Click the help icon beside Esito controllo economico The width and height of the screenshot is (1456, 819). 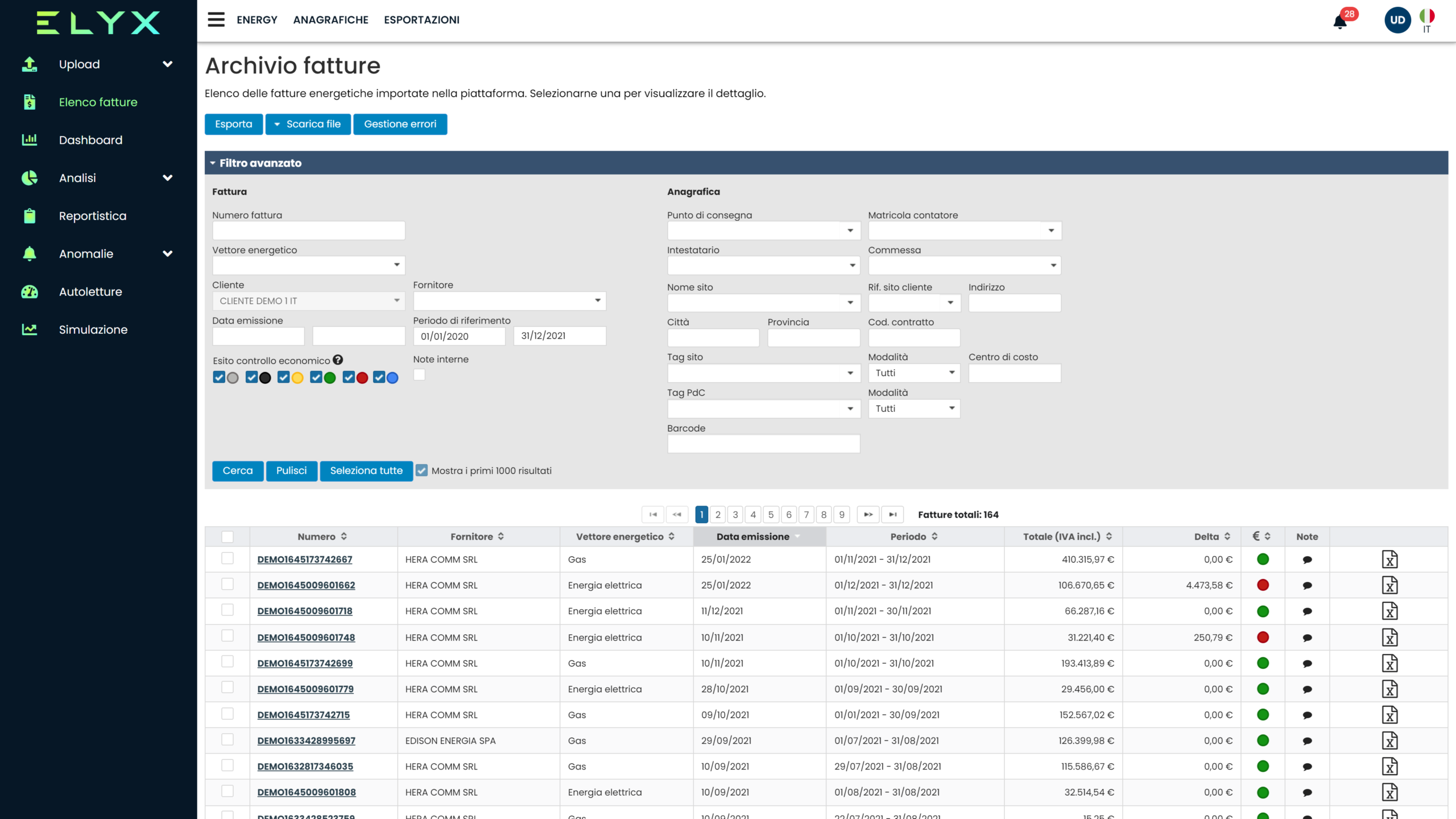[338, 360]
